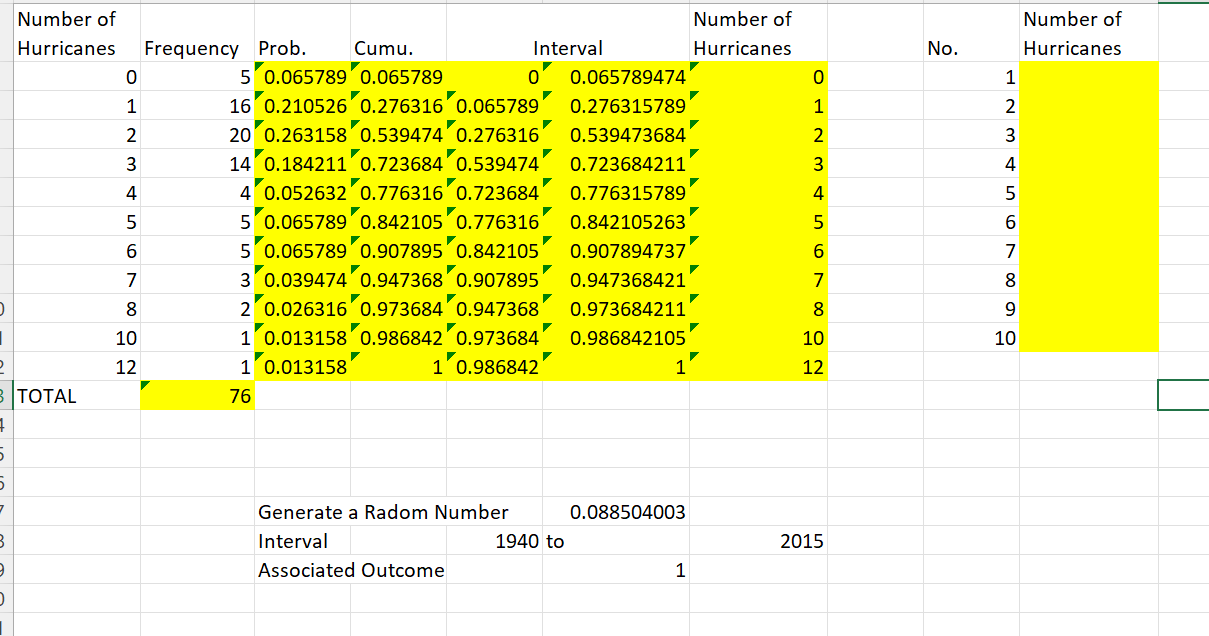
Task: Select the first column hurricanes cell showing 12
Action: [77, 367]
